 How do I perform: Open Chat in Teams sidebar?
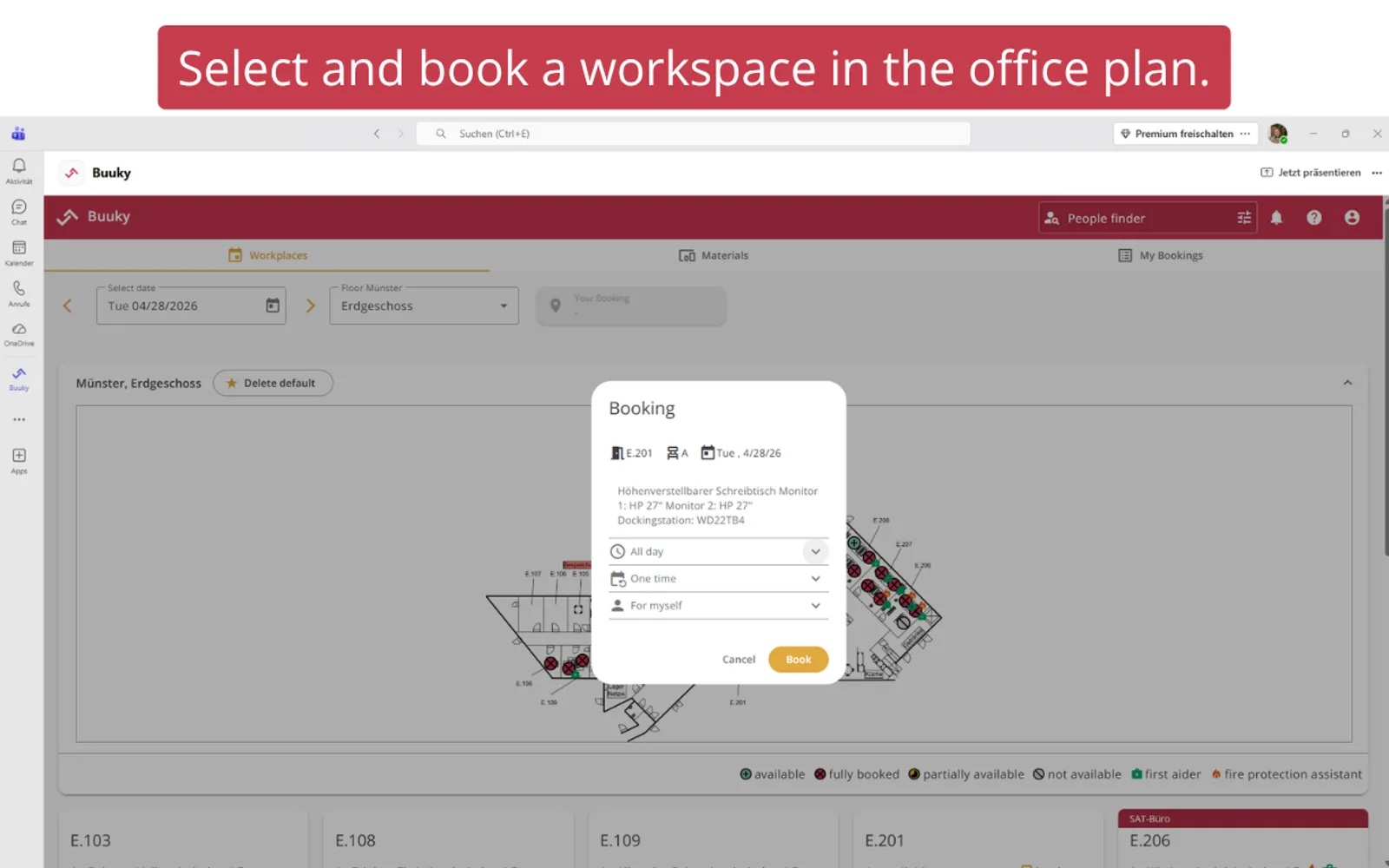(19, 211)
